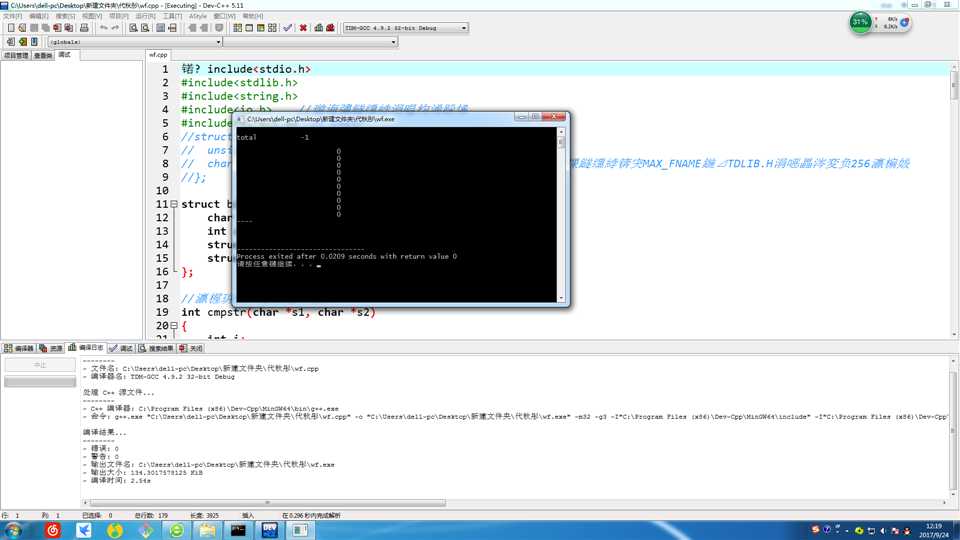Switch to the Resources bottom tab
The width and height of the screenshot is (960, 540).
point(51,348)
